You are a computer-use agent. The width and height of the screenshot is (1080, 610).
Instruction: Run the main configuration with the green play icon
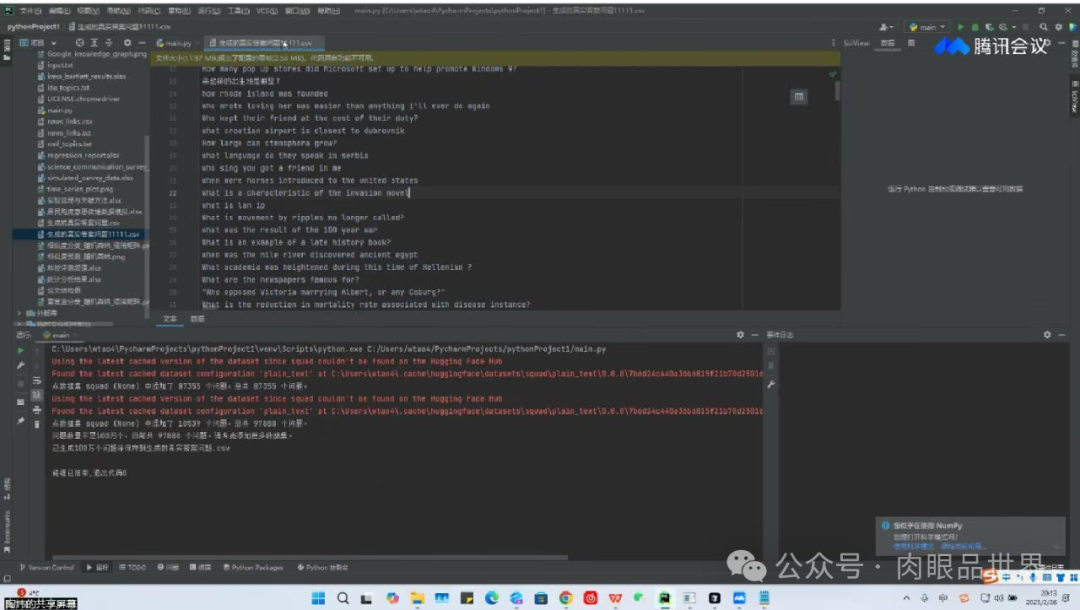[x=960, y=27]
